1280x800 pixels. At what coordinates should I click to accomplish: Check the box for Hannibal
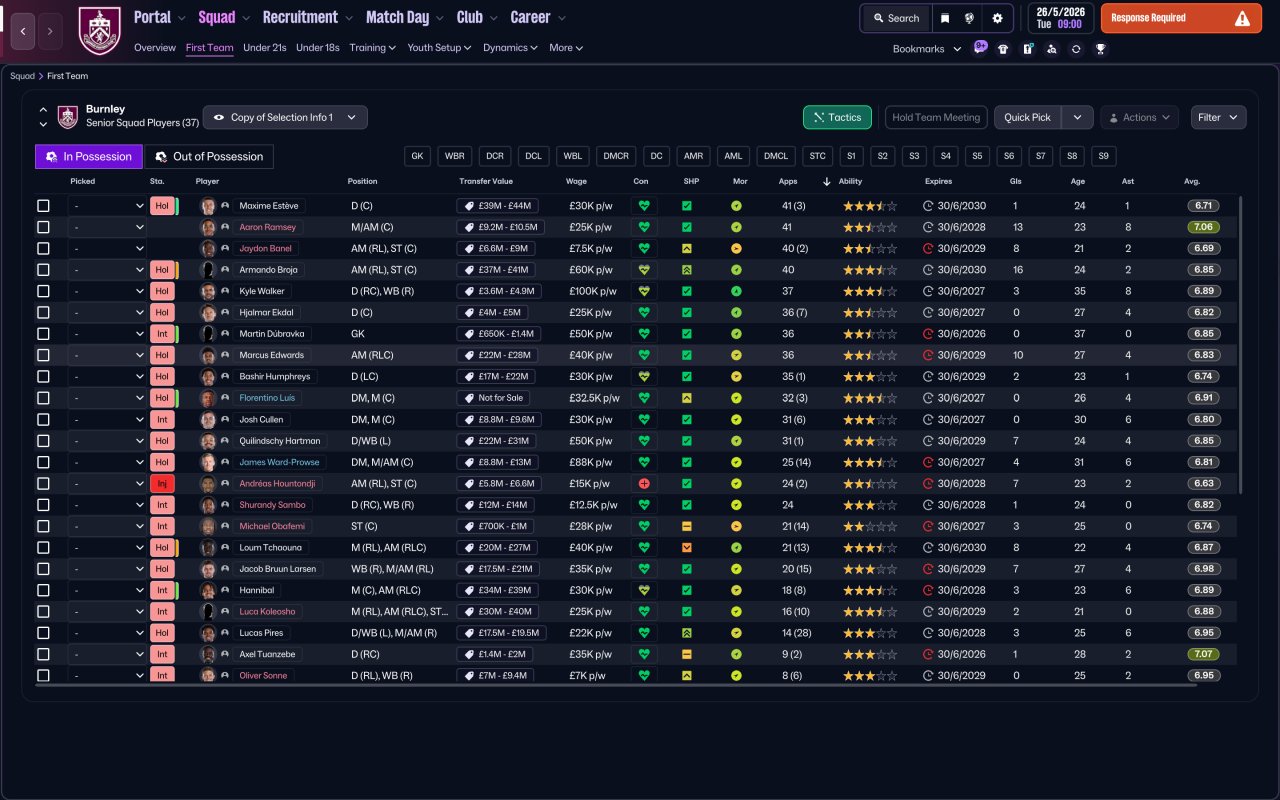(x=43, y=590)
